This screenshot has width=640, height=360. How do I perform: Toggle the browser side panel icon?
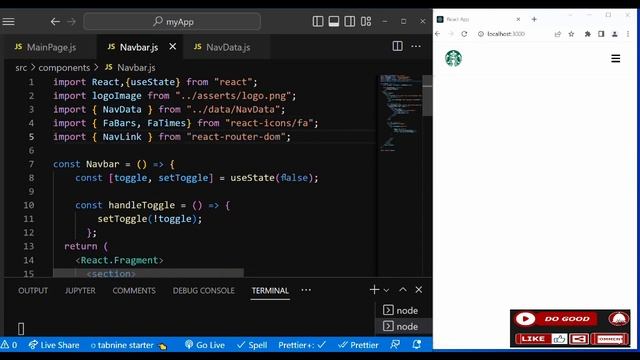[x=601, y=34]
